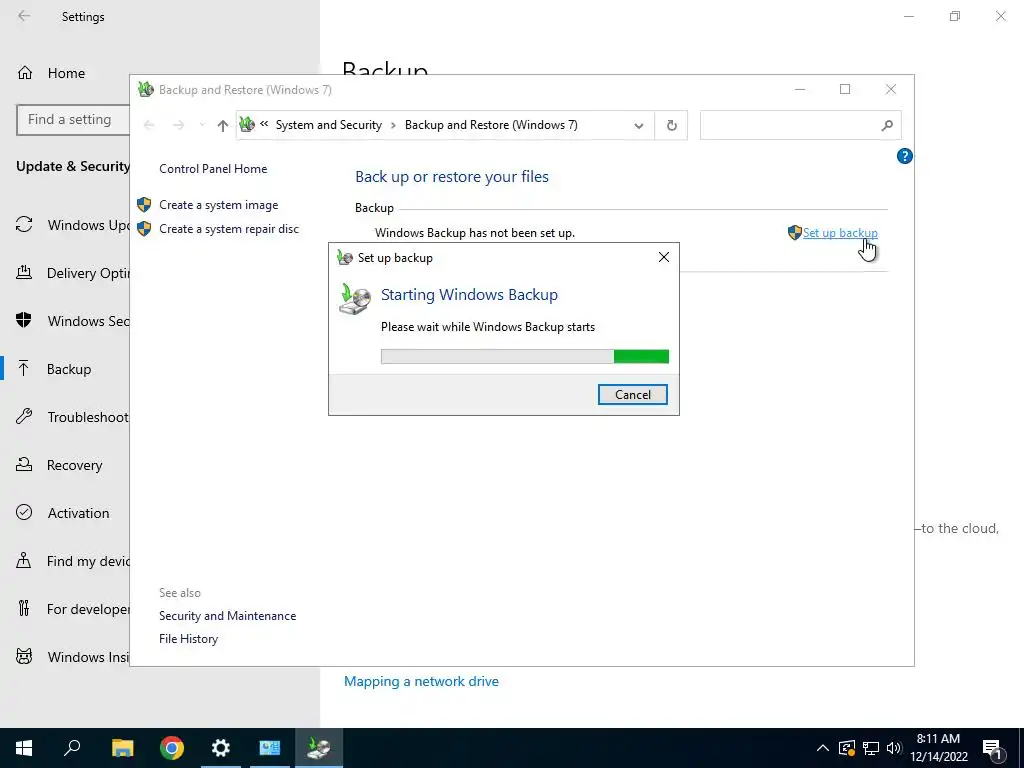The height and width of the screenshot is (768, 1024).
Task: Open Delivery Optimization in Settings sidebar
Action: coord(72,273)
